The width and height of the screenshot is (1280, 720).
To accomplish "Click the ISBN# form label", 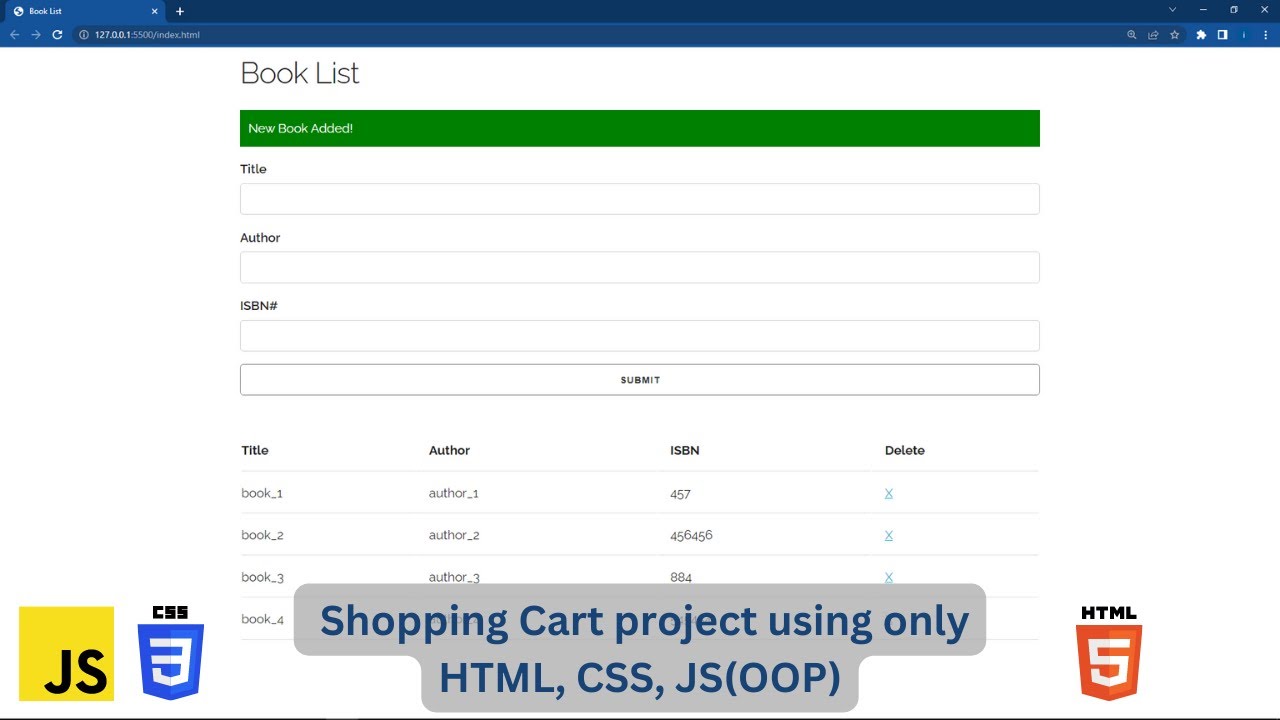I will click(x=259, y=306).
